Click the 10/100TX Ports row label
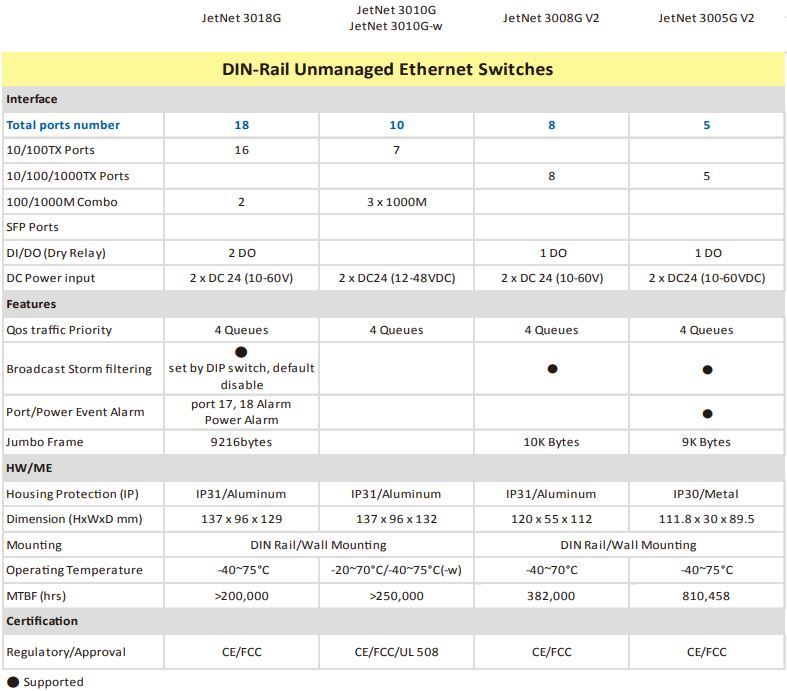Screen dimensions: 787x691 coord(50,150)
